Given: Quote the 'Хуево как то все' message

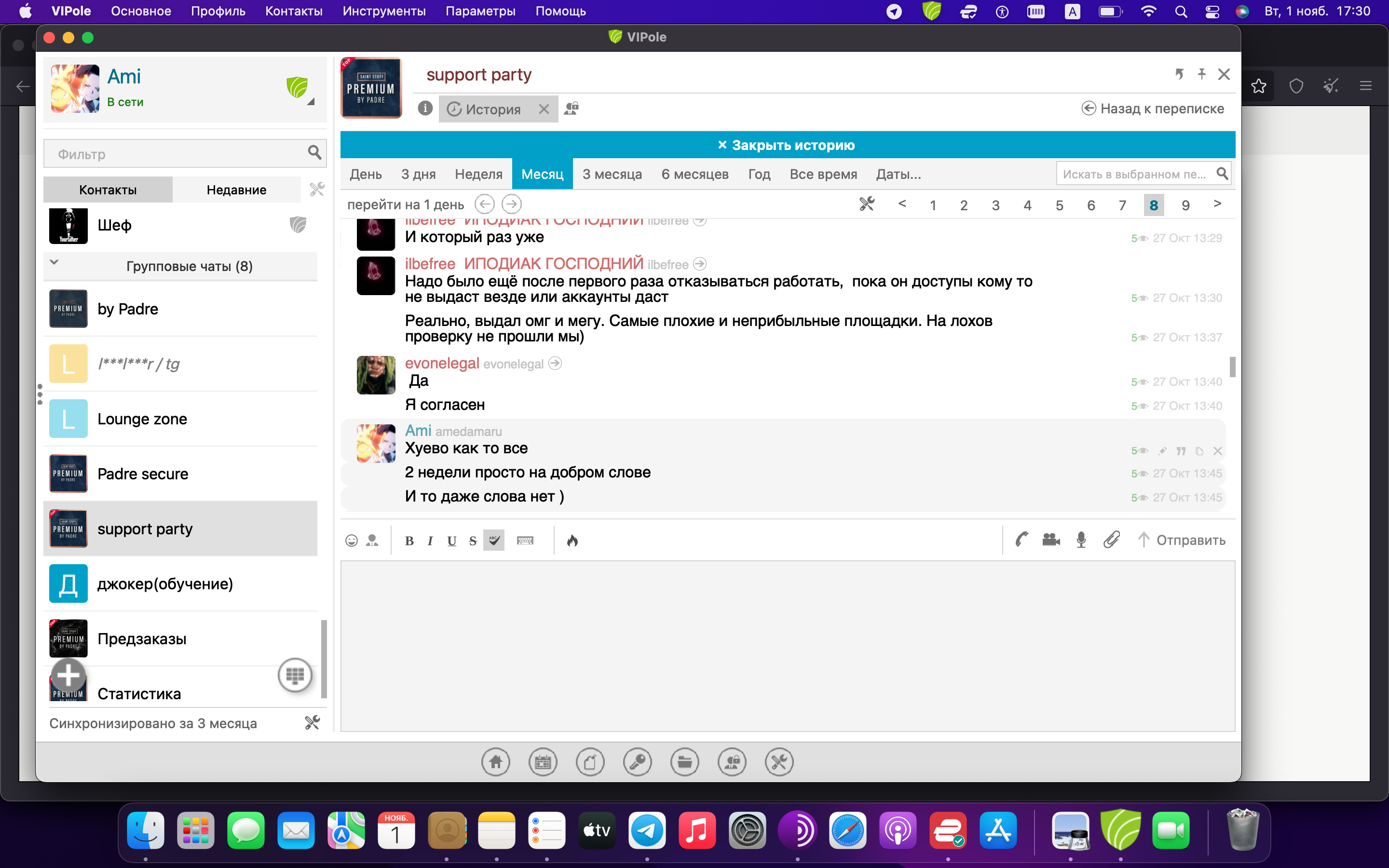Looking at the screenshot, I should [1181, 451].
